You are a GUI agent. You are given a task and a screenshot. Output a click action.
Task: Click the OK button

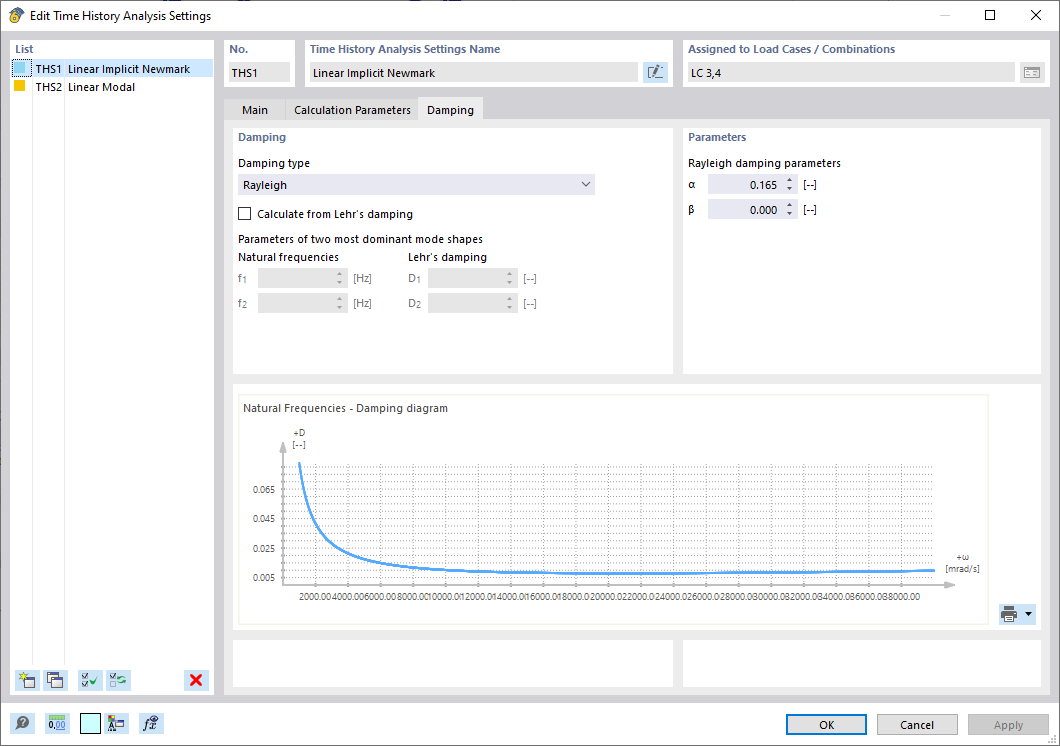[x=826, y=724]
